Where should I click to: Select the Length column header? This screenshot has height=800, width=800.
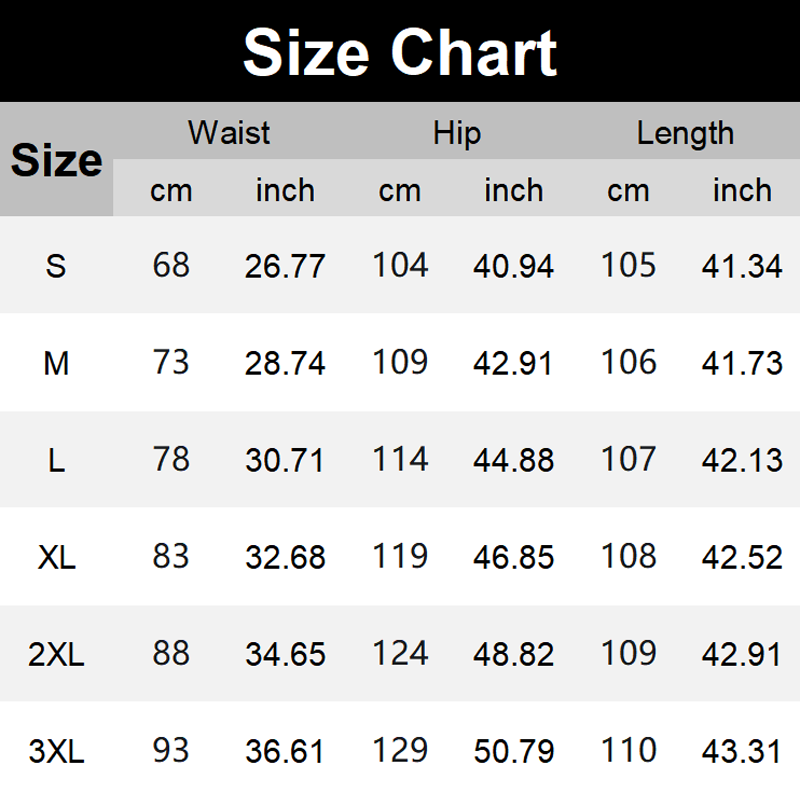pyautogui.click(x=685, y=133)
